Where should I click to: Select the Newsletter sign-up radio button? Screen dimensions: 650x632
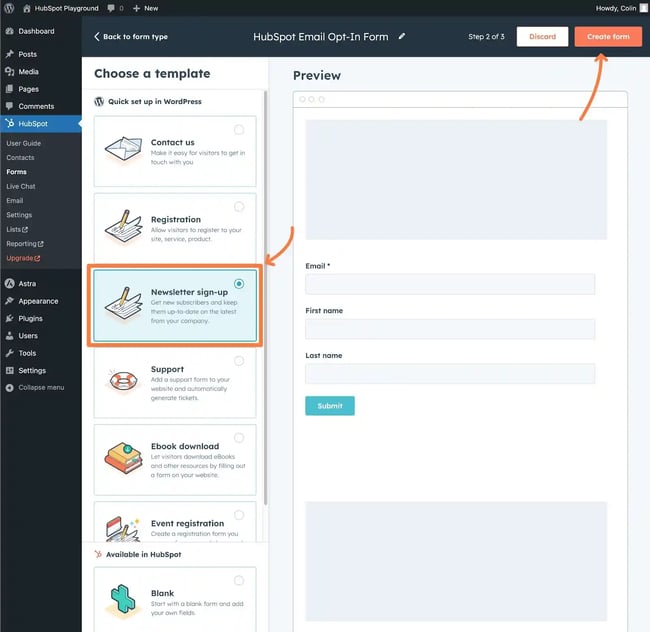click(x=239, y=284)
